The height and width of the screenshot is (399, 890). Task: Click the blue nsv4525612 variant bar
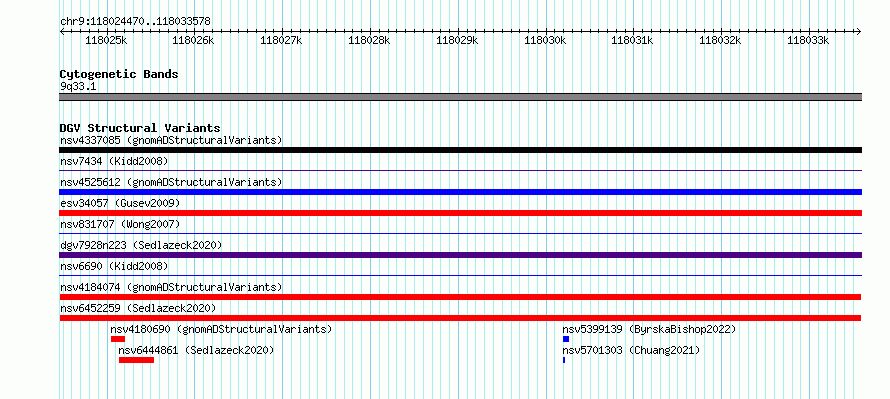pos(460,192)
